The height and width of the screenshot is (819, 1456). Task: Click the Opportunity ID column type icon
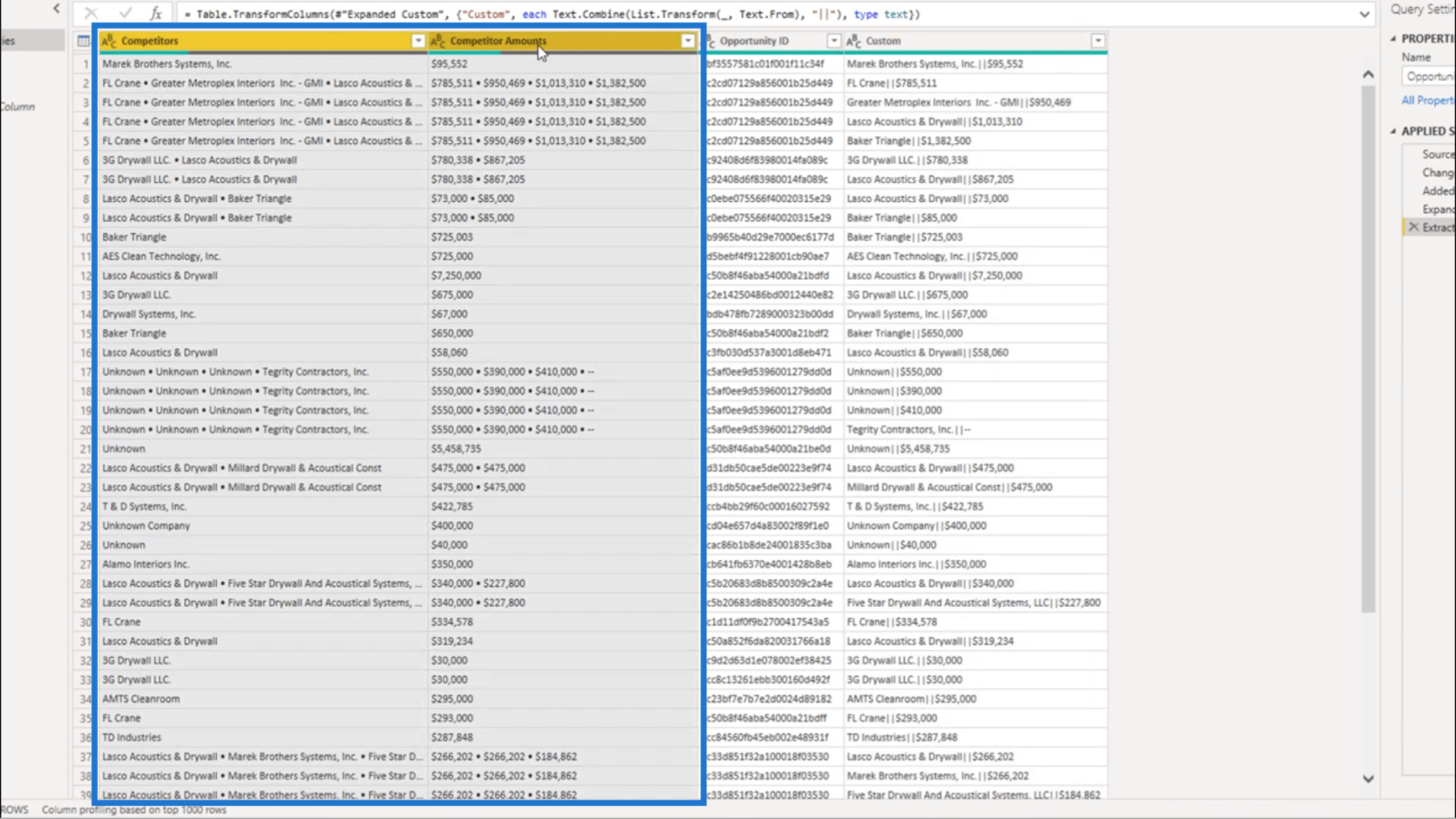pyautogui.click(x=711, y=41)
